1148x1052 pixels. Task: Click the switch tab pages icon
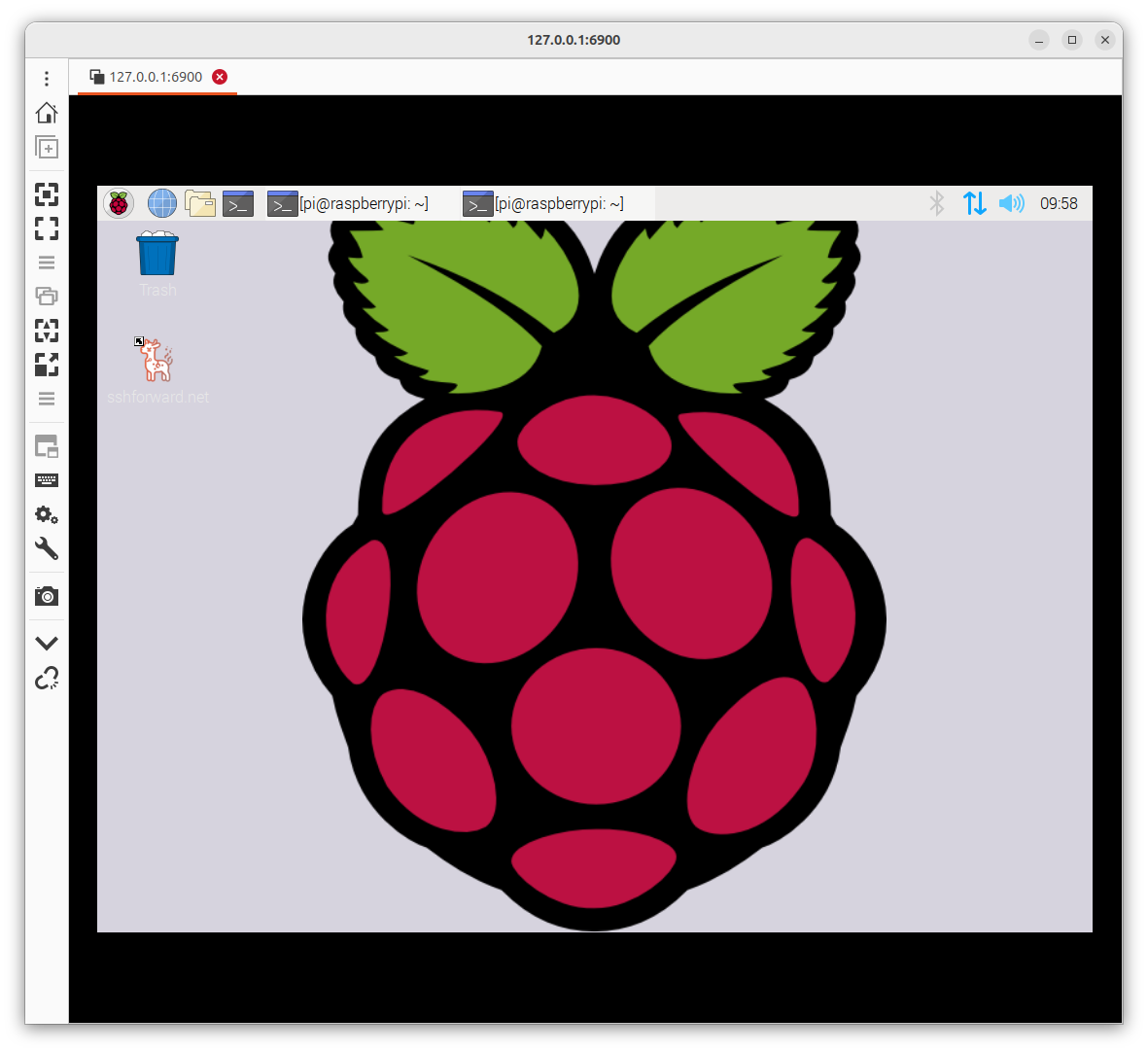coord(46,296)
